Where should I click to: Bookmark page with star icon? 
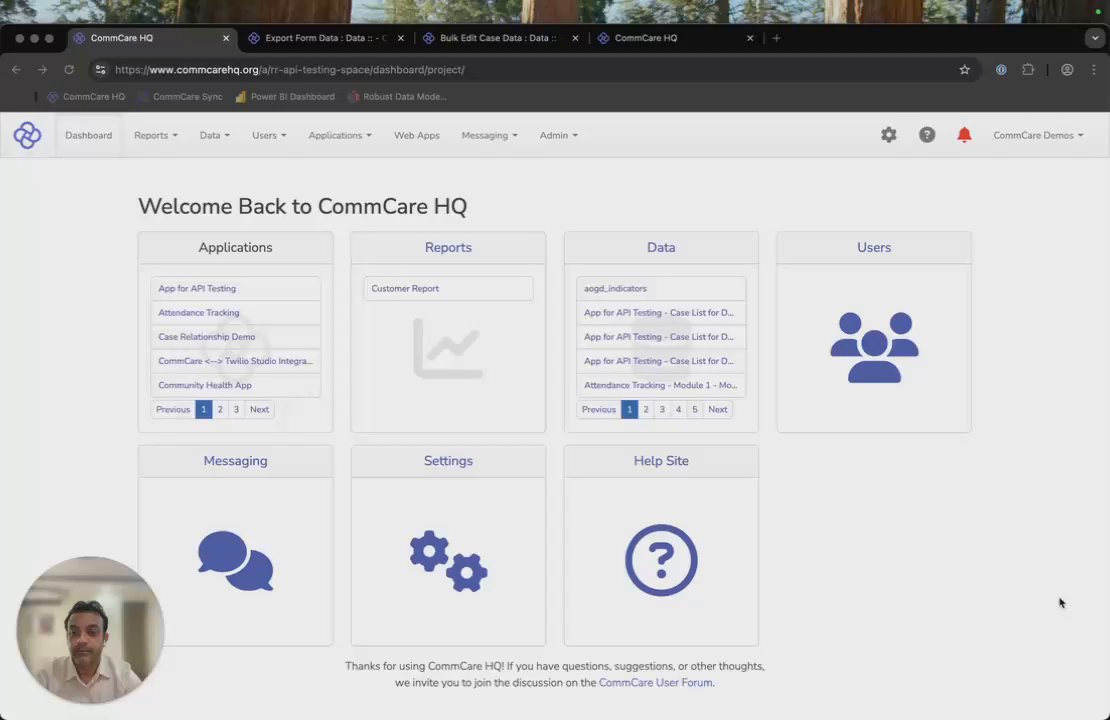964,69
